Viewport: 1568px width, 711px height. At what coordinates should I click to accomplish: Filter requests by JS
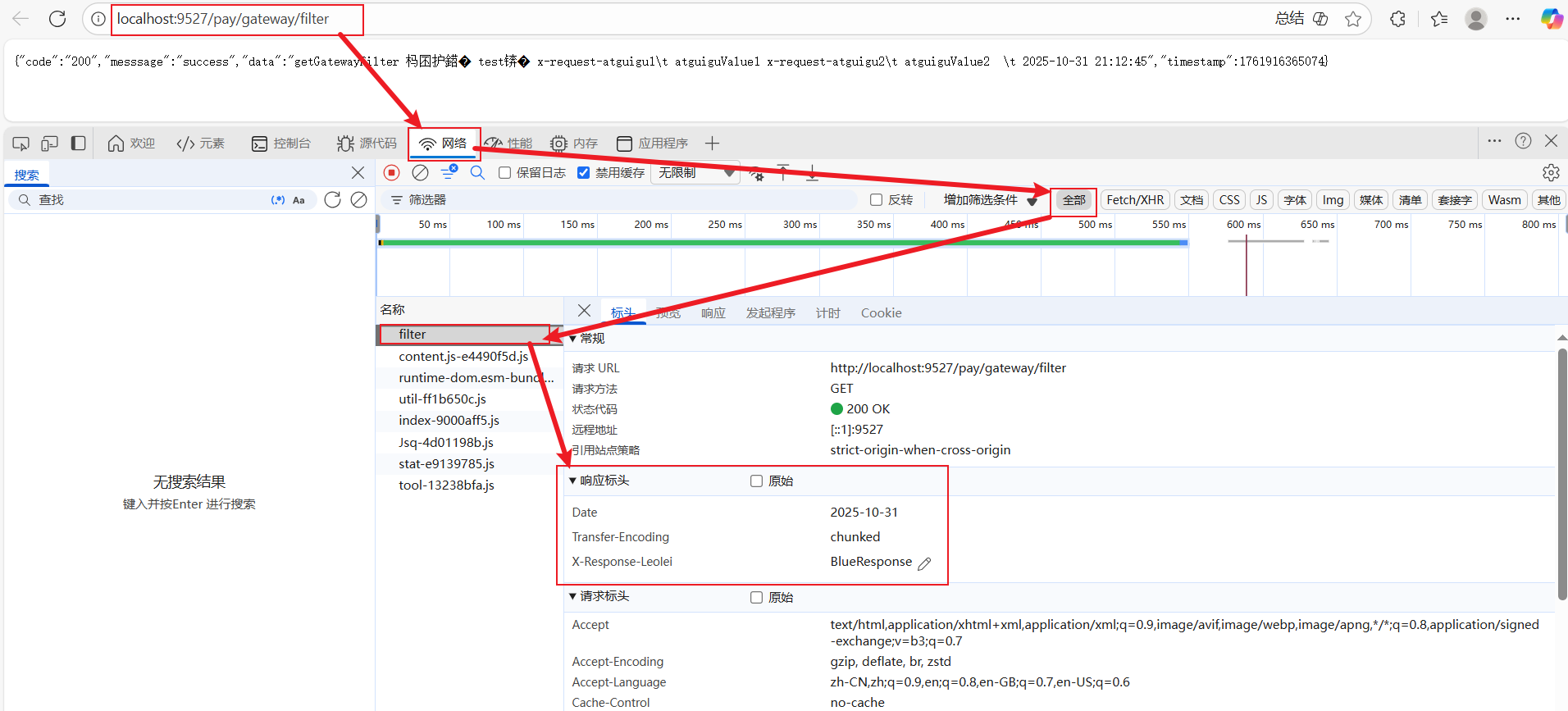point(1261,200)
